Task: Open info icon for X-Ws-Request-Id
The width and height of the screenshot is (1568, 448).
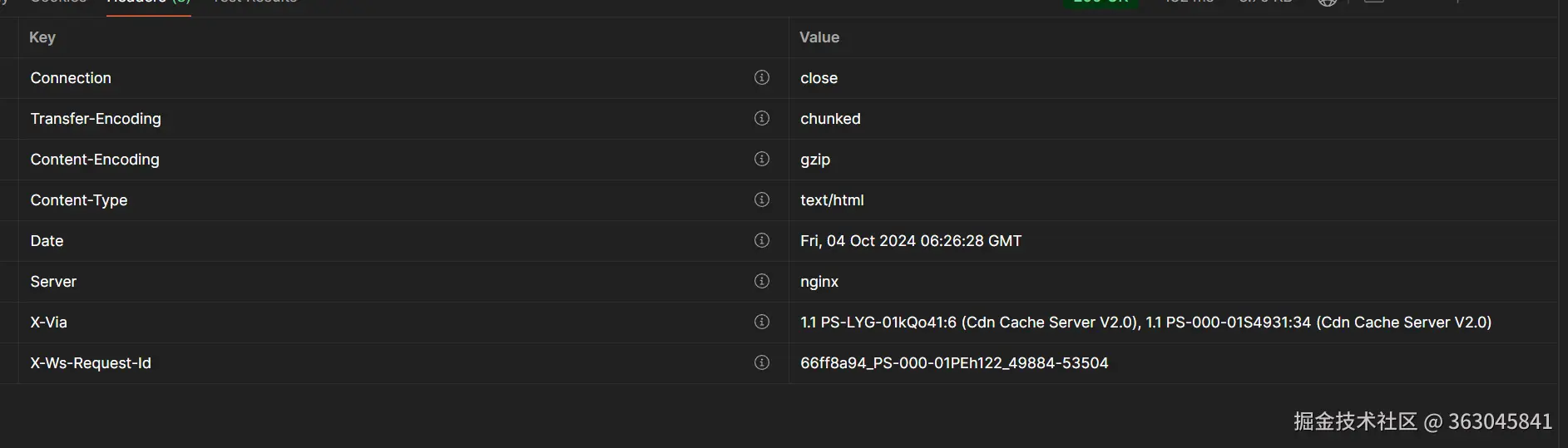Action: (761, 362)
